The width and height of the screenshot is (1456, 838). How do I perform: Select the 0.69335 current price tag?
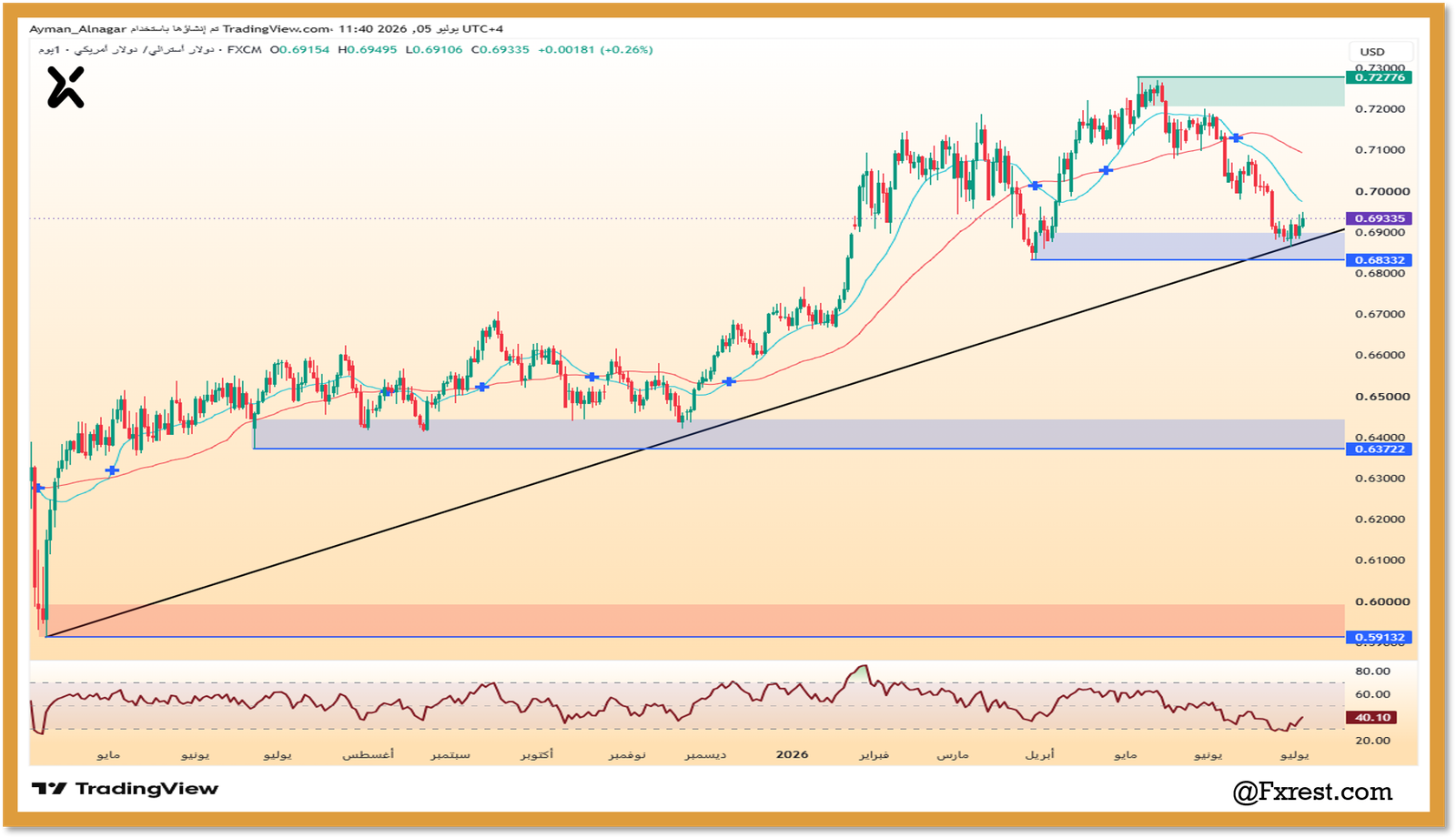click(x=1379, y=218)
